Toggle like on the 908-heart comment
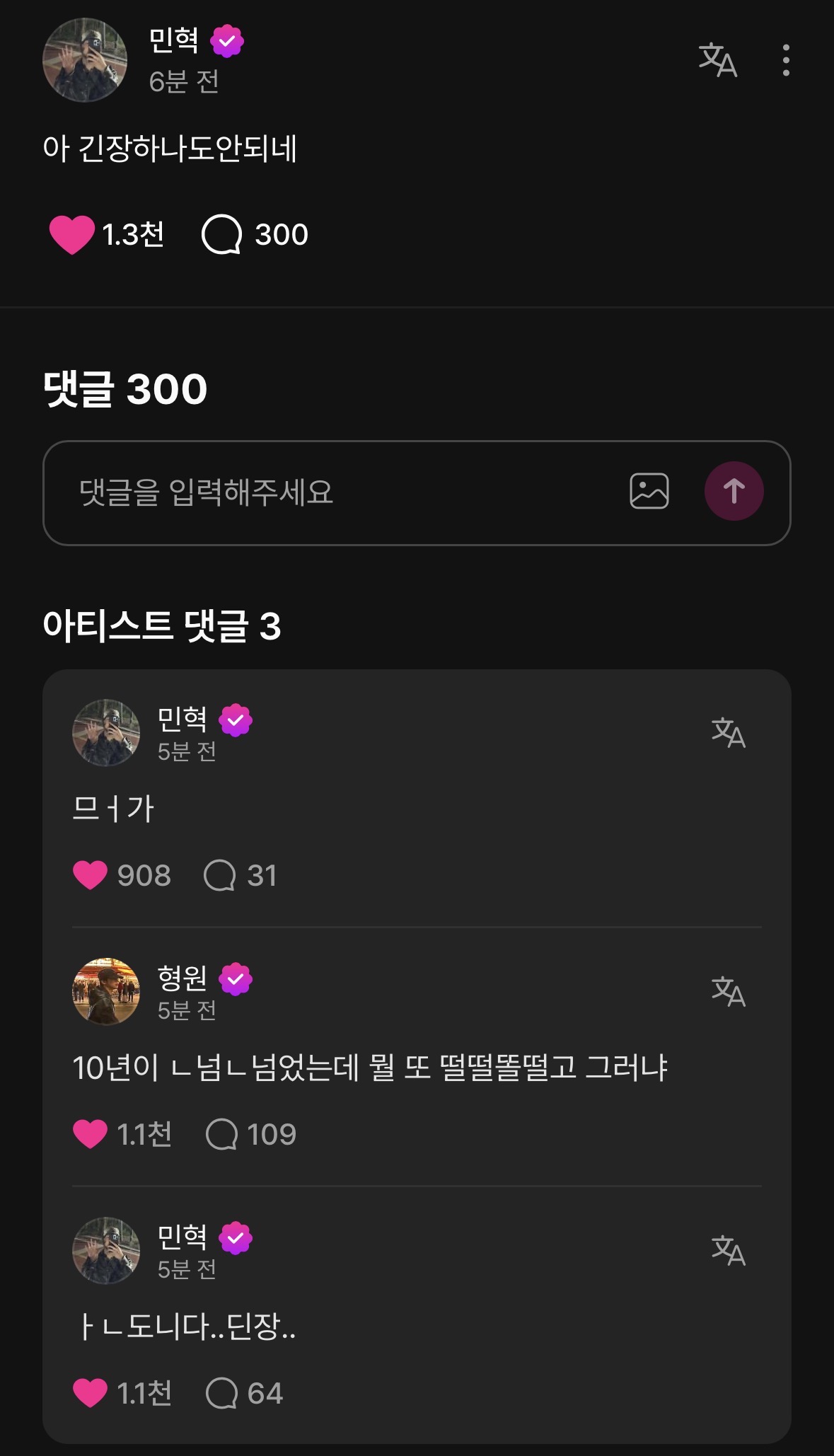Viewport: 834px width, 1456px height. tap(90, 875)
